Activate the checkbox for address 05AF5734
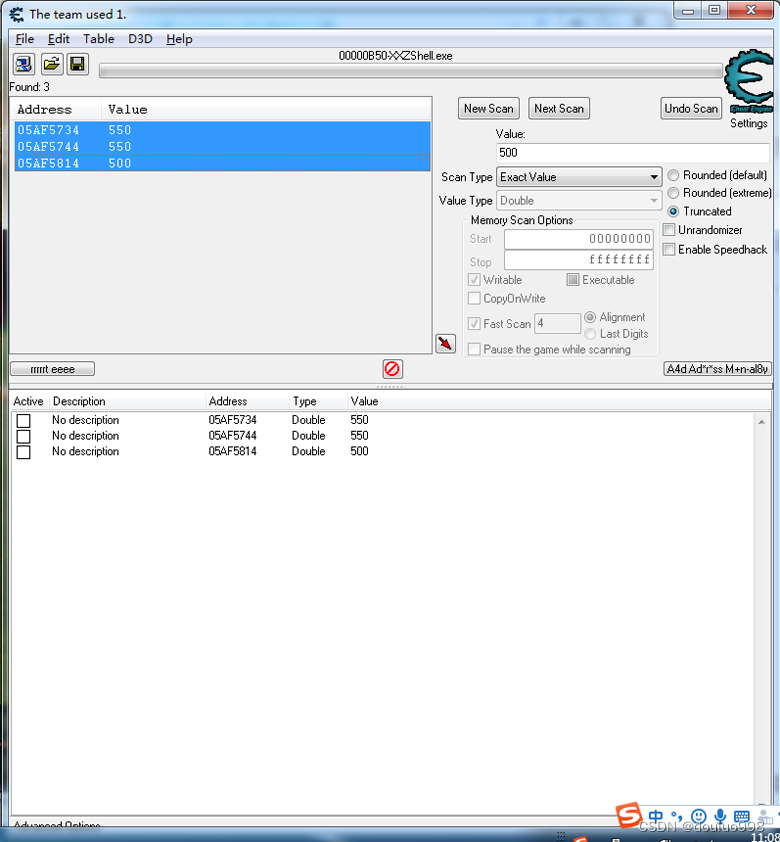This screenshot has height=842, width=780. click(23, 420)
